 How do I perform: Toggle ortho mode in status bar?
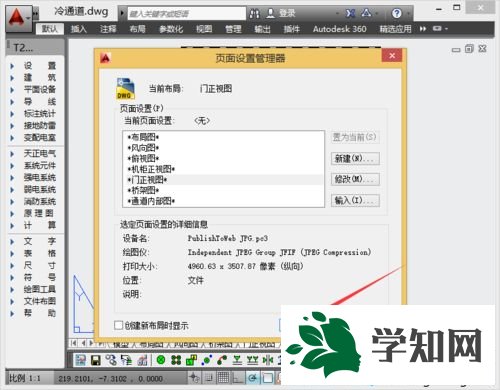pos(238,378)
